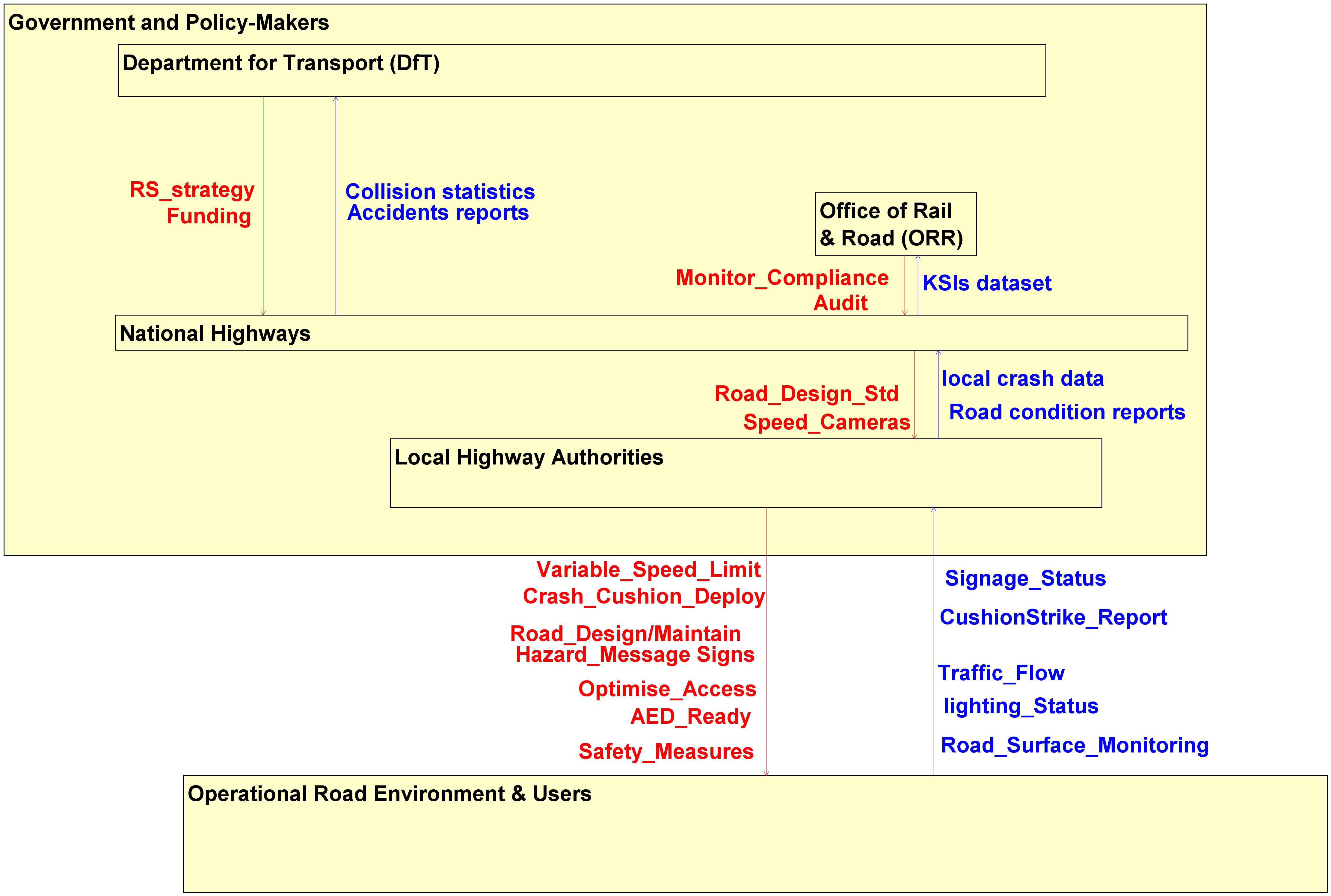The width and height of the screenshot is (1331, 896).
Task: Click the KSIs dataset label
Action: tap(986, 283)
